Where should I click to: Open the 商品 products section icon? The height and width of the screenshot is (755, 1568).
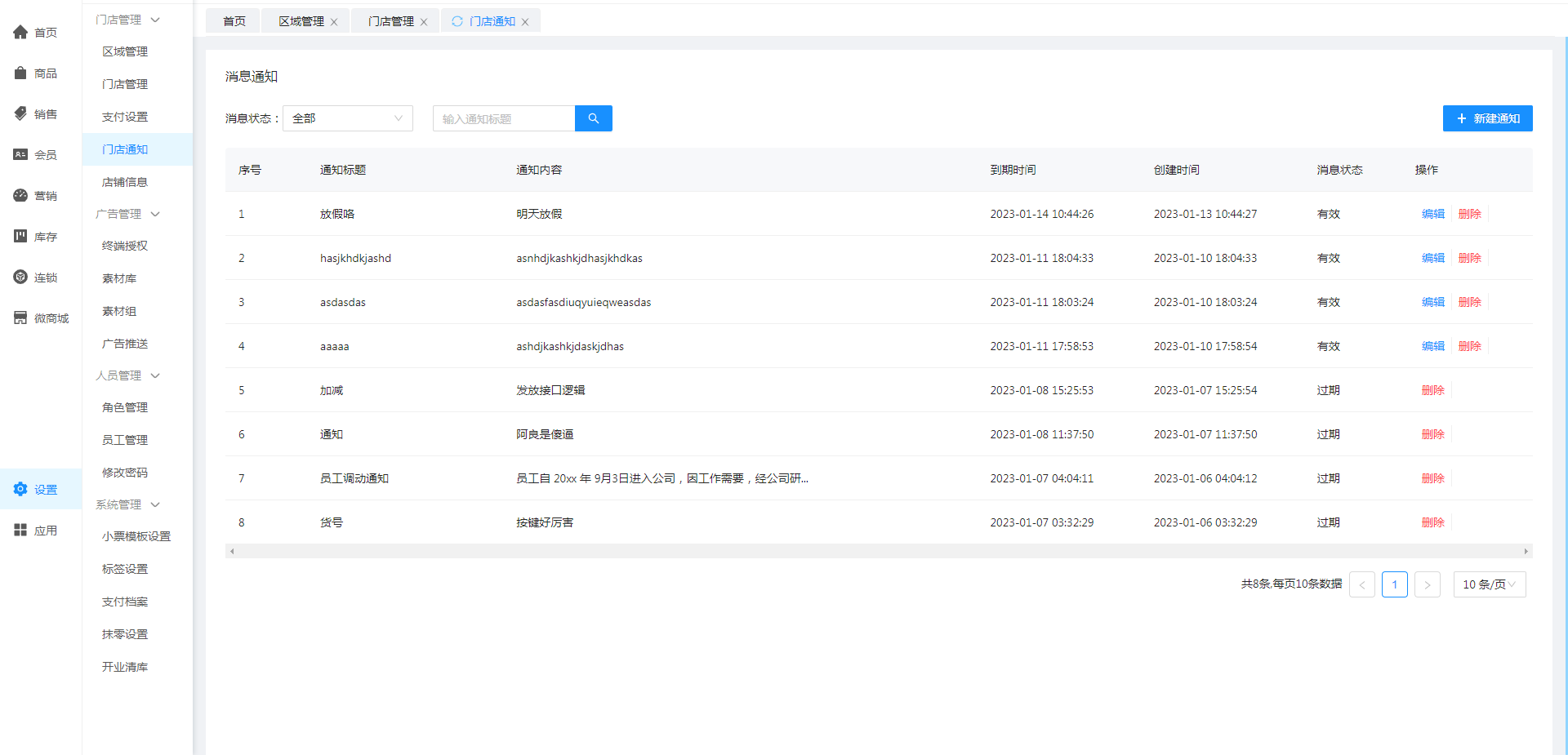(20, 73)
